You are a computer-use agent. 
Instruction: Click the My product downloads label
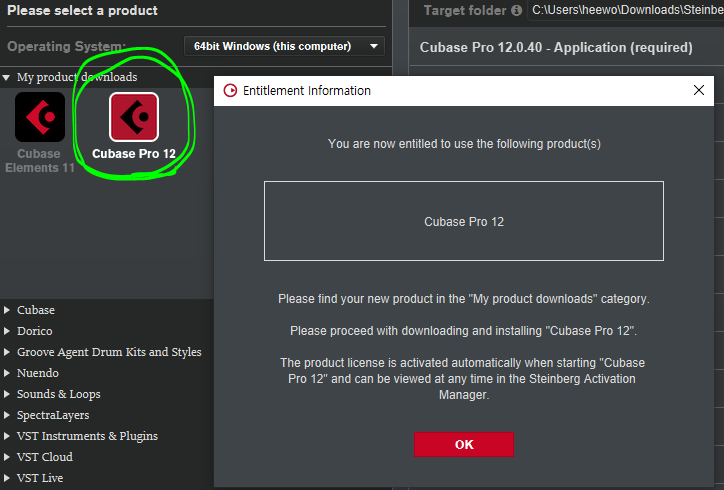77,77
